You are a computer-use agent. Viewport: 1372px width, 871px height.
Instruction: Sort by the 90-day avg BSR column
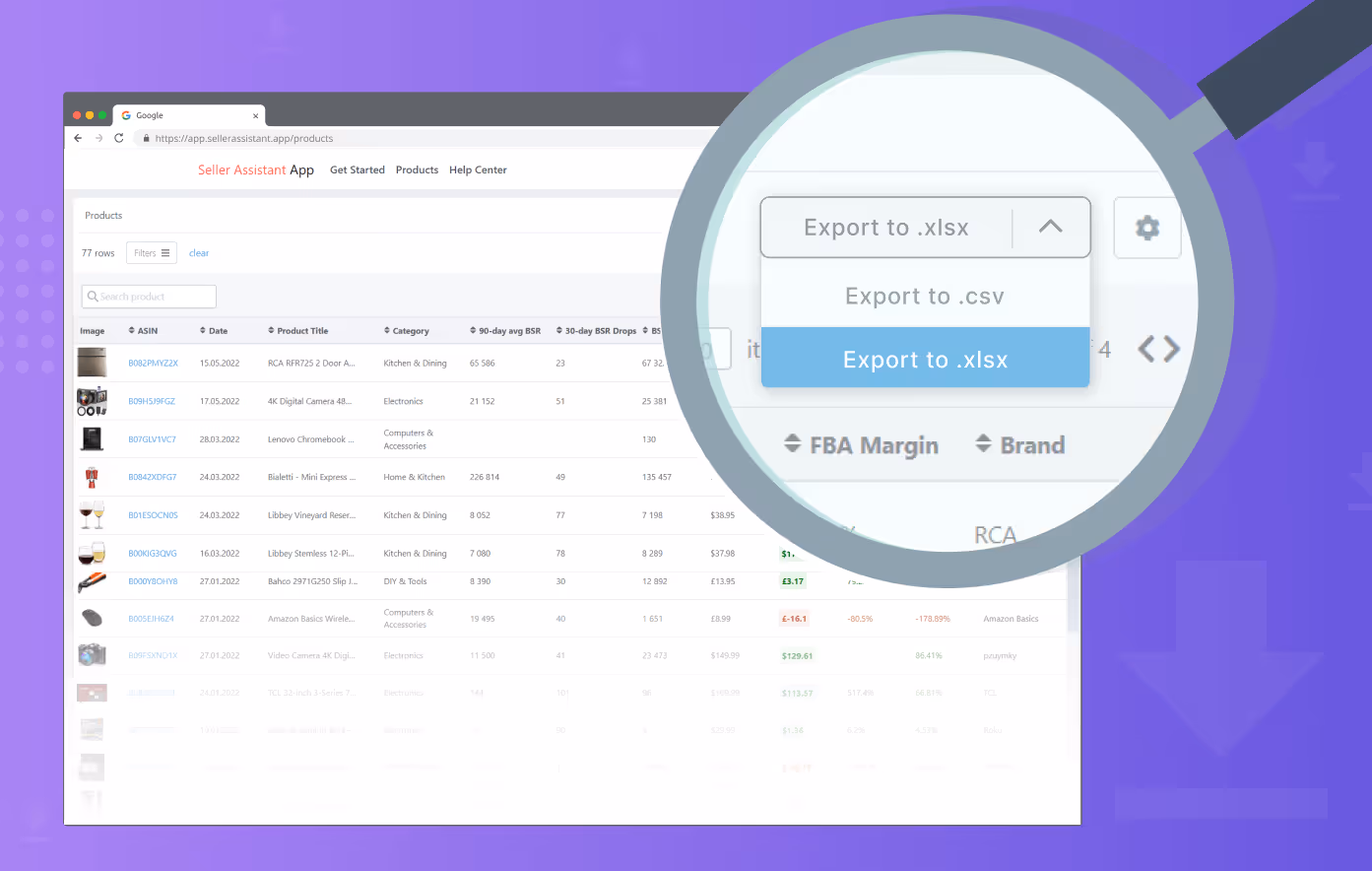point(505,331)
